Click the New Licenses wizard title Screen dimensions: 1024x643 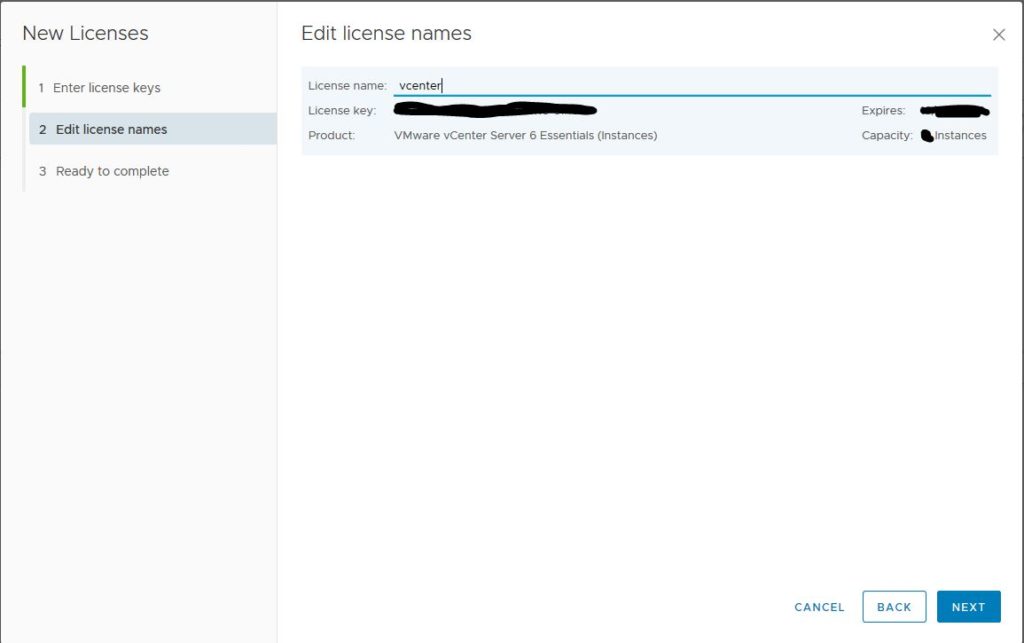86,33
